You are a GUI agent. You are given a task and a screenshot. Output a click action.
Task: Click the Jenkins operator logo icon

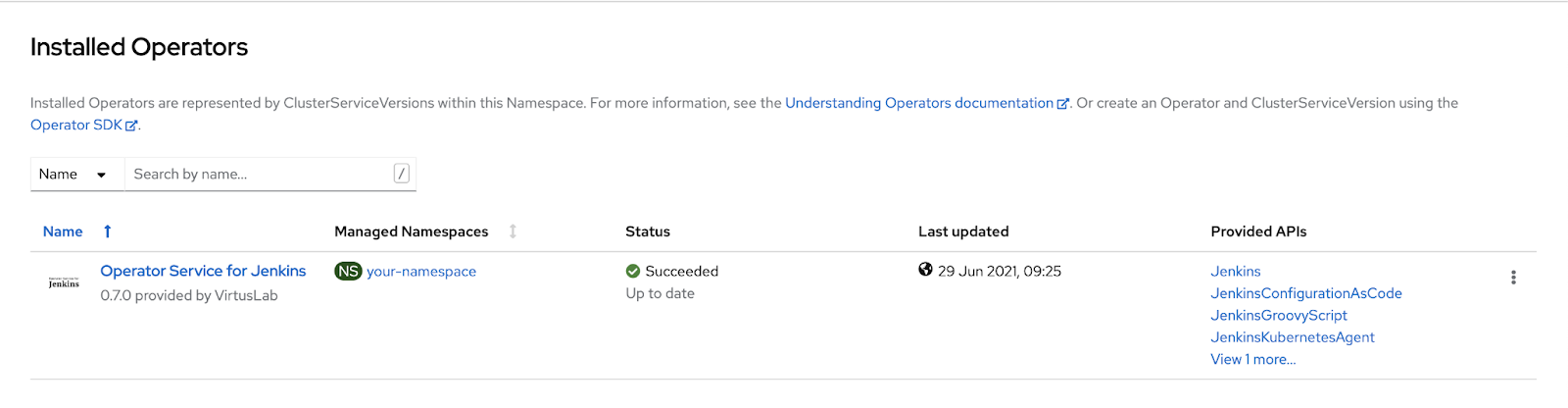[x=64, y=282]
